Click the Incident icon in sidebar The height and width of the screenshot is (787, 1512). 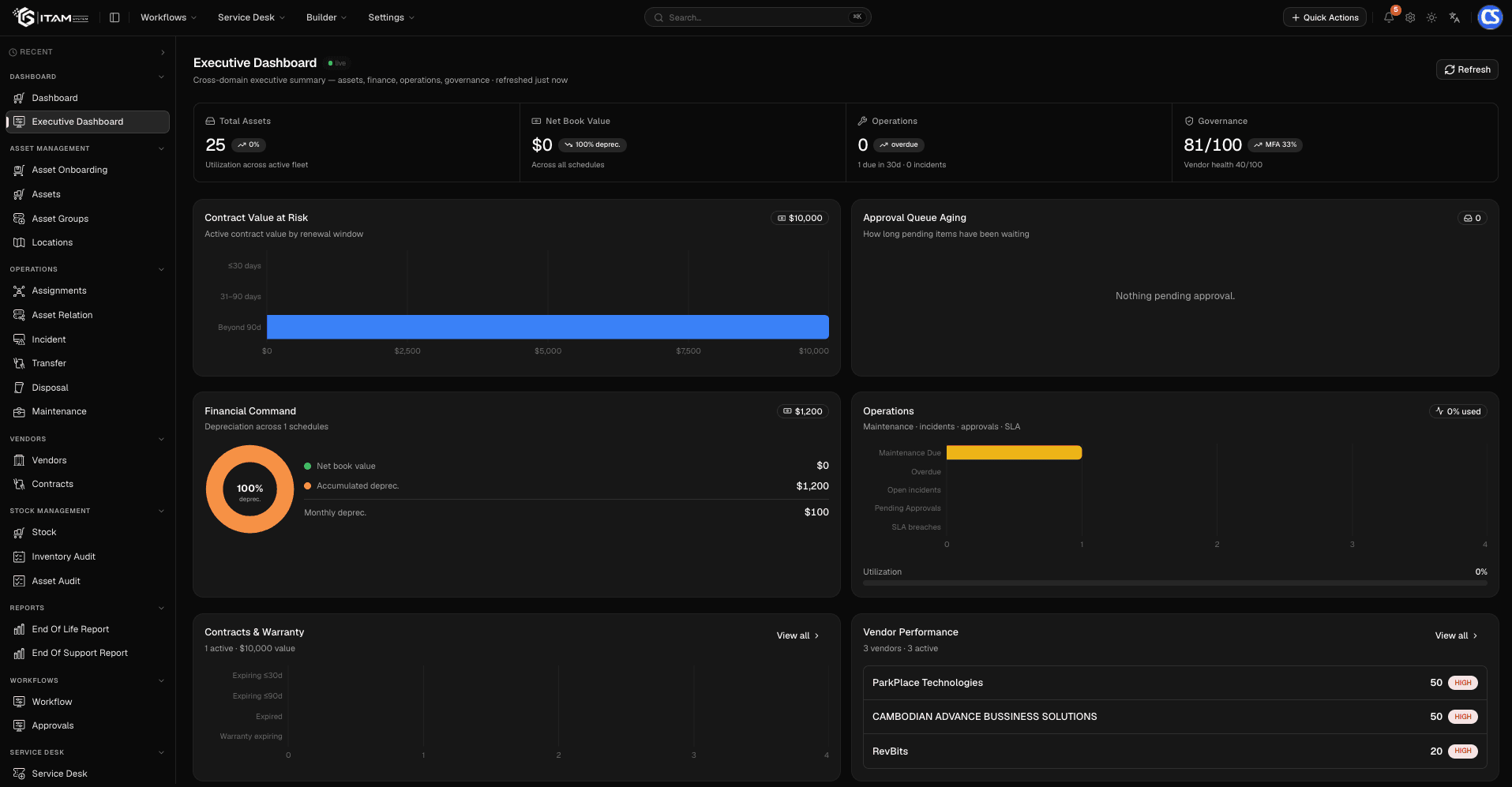click(19, 339)
